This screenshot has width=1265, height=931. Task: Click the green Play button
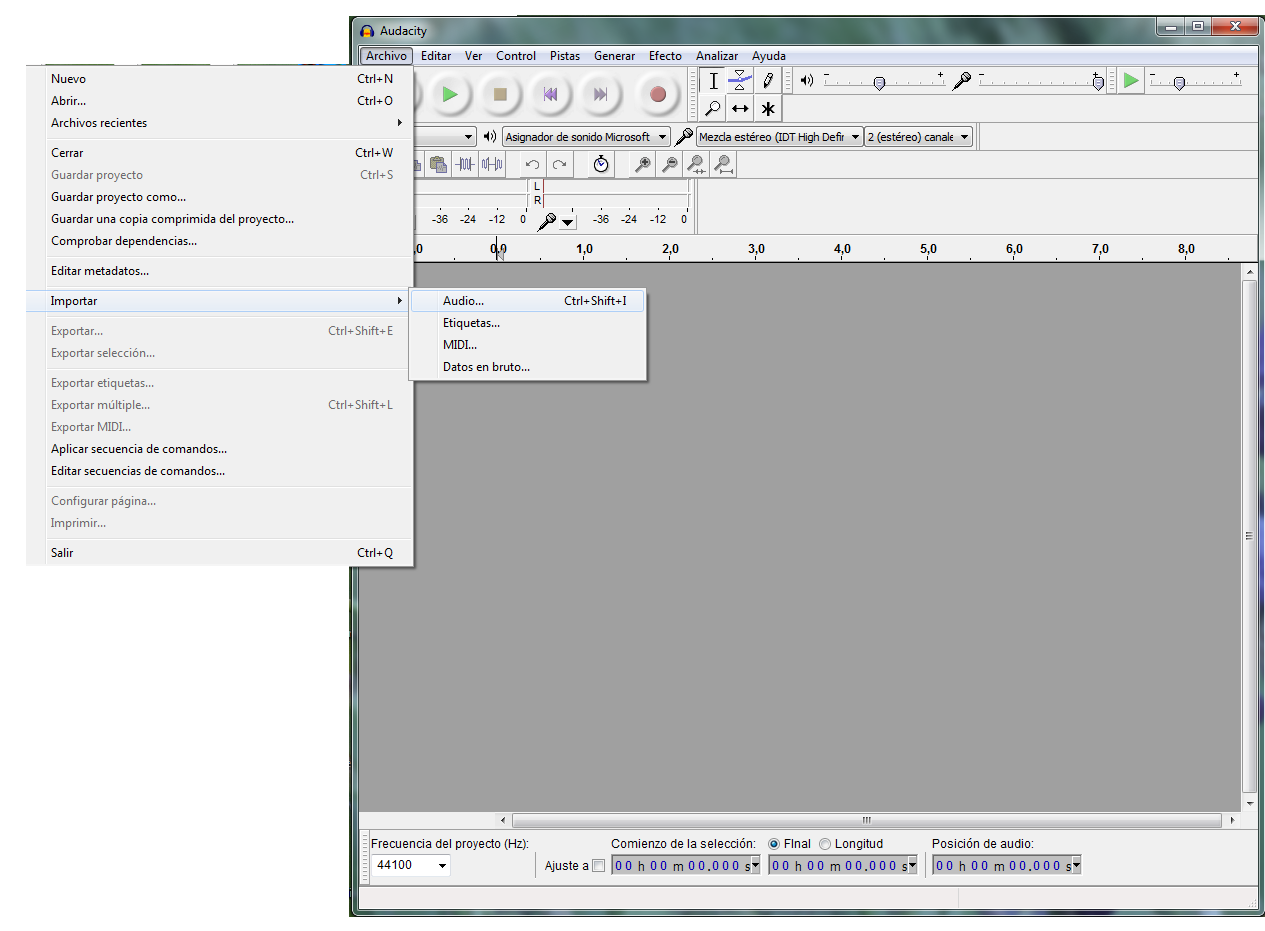pos(450,94)
